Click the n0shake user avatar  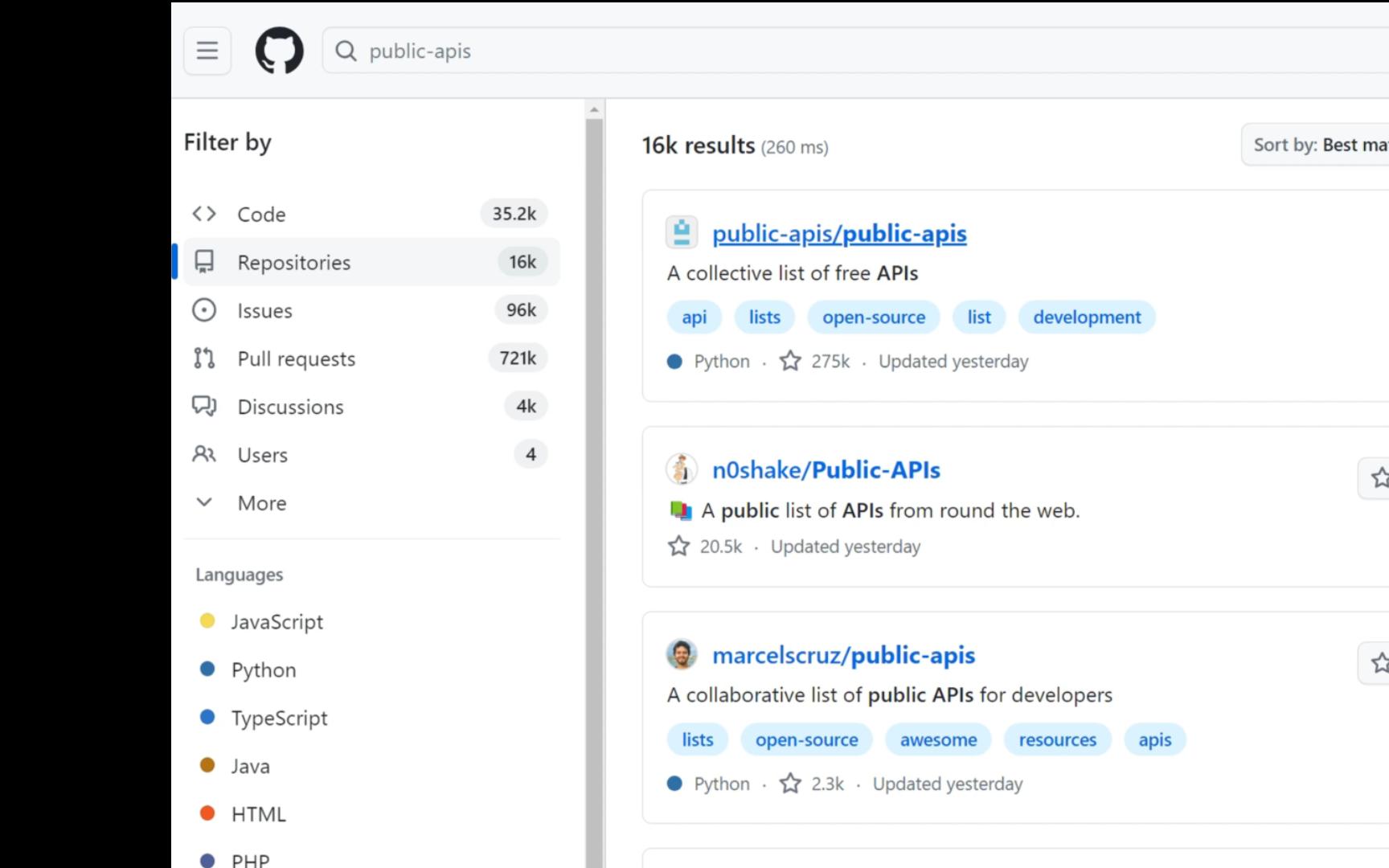[x=682, y=469]
